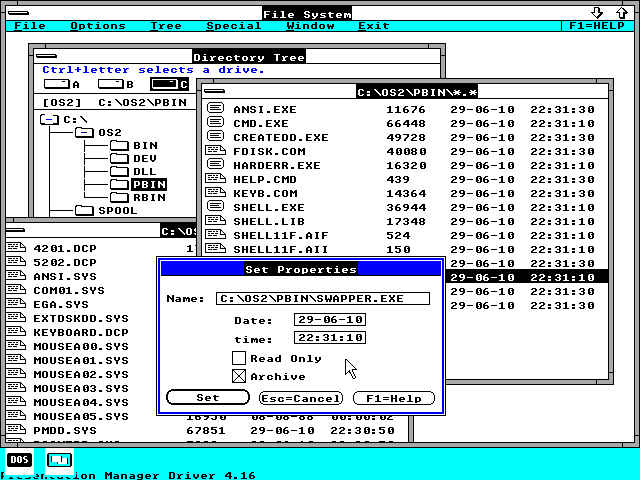Select MOUSEA00.SYS file name

pyautogui.click(x=81, y=347)
